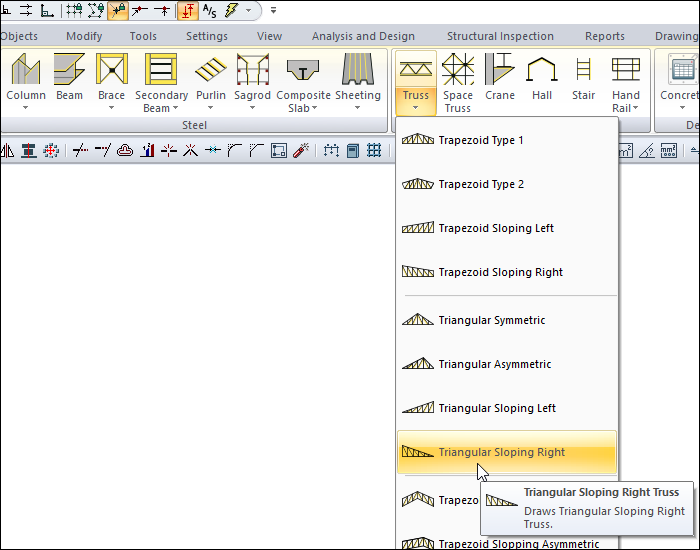
Task: Choose the Brace tool
Action: pyautogui.click(x=111, y=72)
